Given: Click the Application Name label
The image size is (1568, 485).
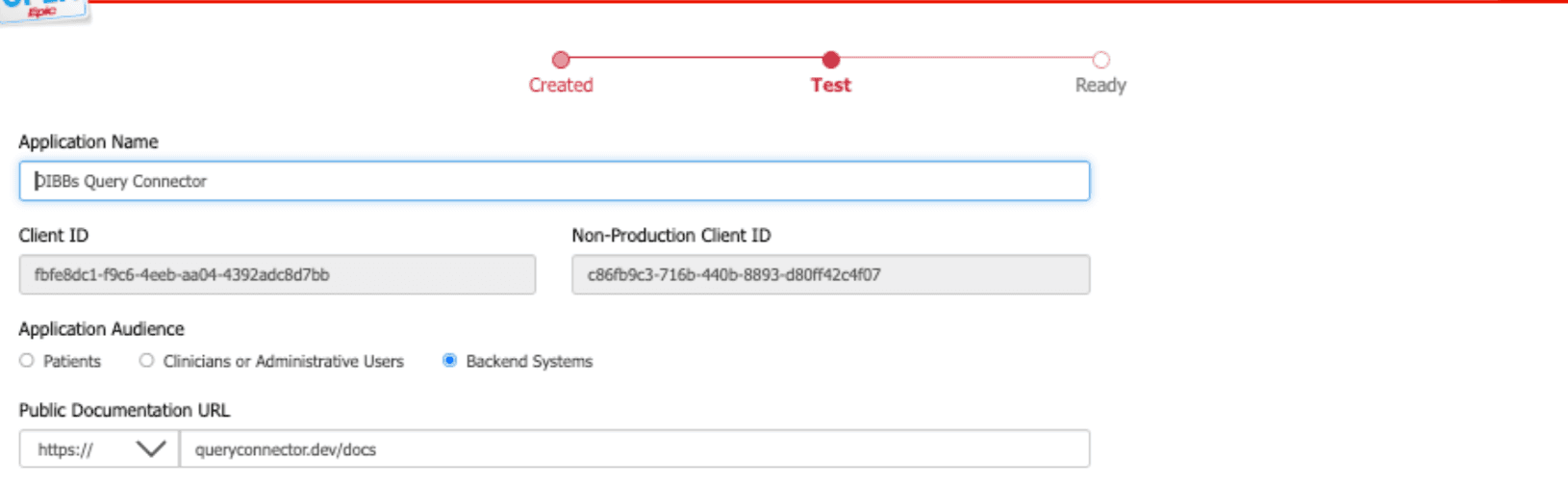Looking at the screenshot, I should (89, 141).
